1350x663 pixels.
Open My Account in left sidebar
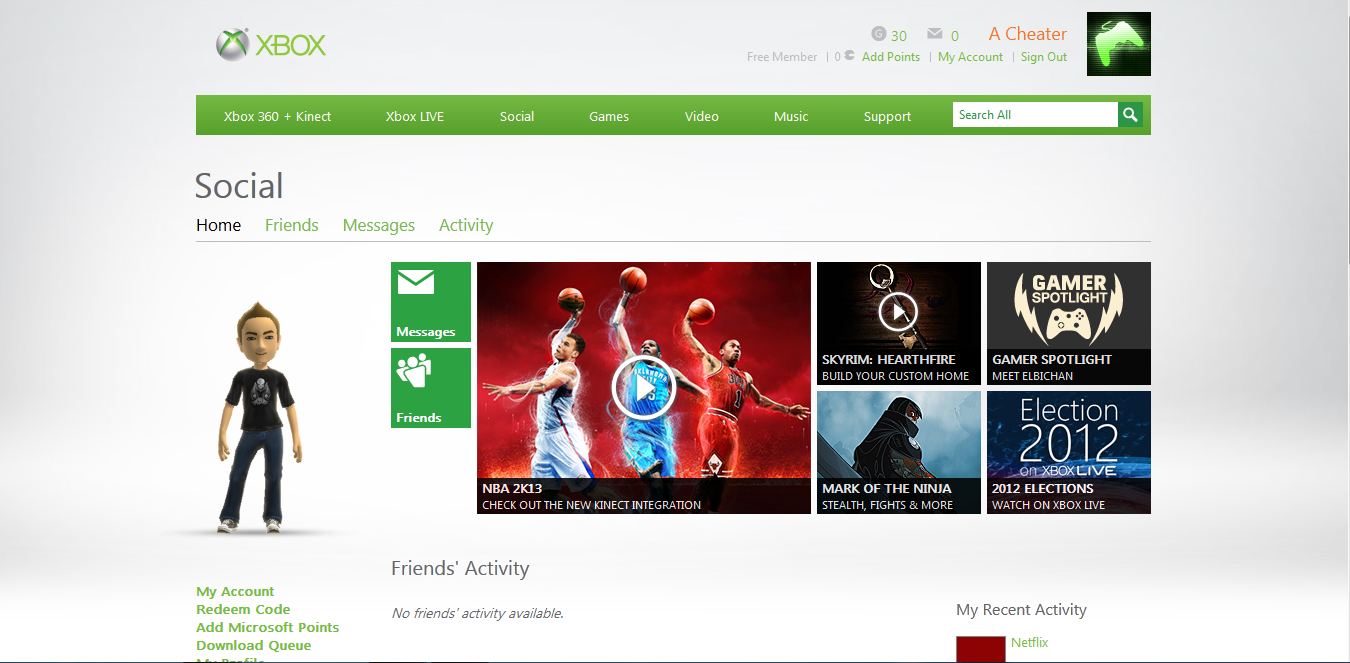coord(235,591)
